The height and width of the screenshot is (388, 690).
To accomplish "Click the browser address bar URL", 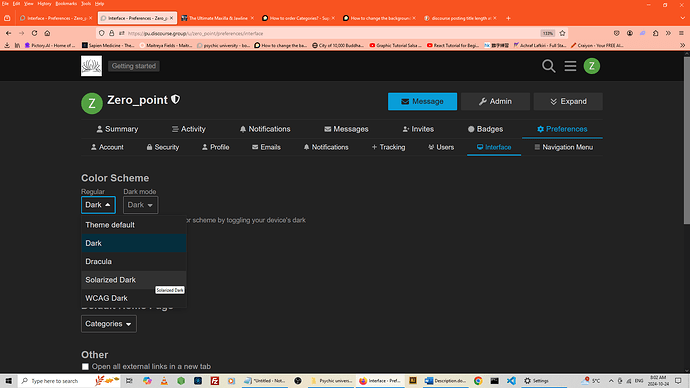I will [x=195, y=33].
